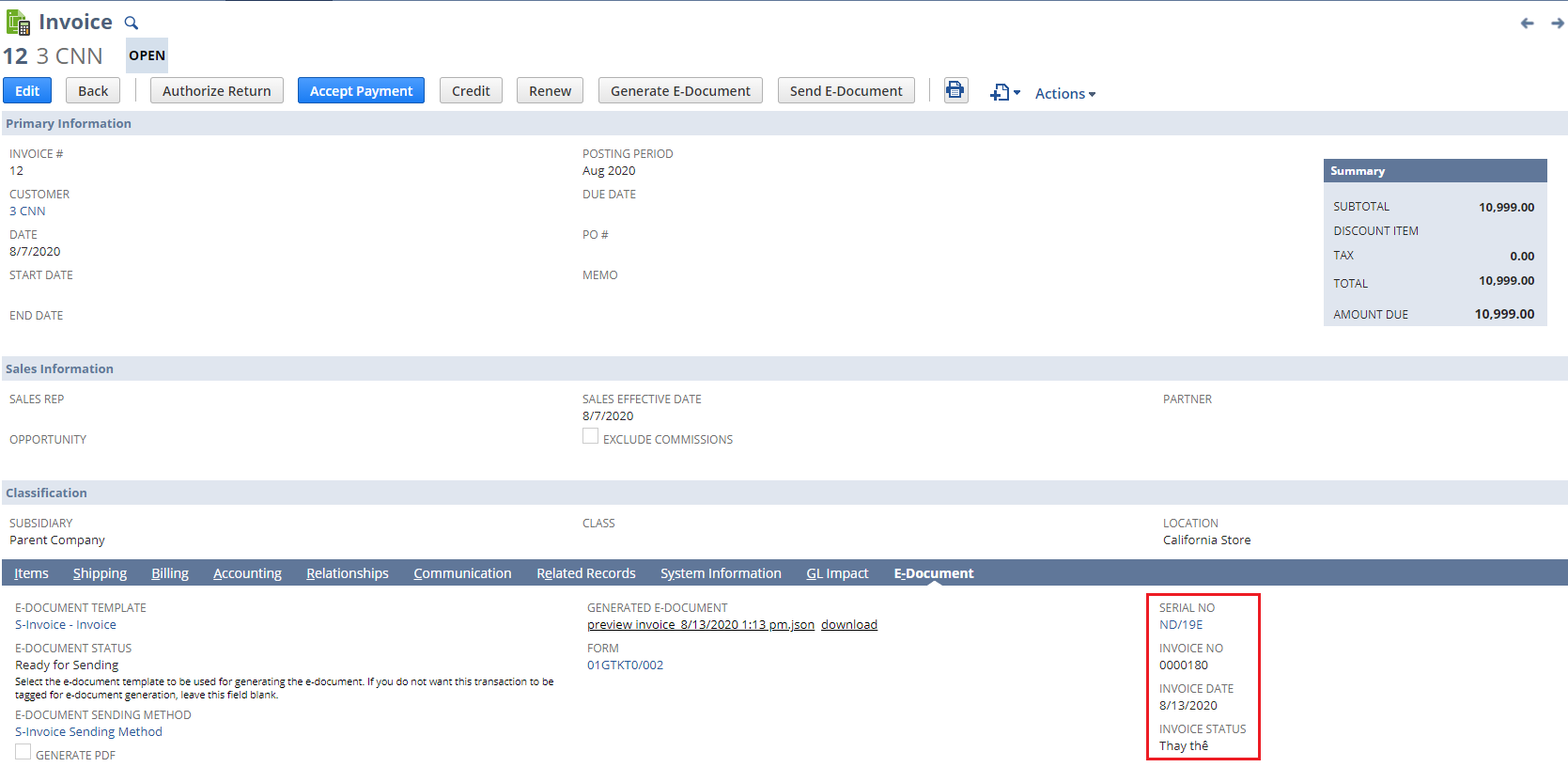The image size is (1568, 767).
Task: Click the Edit button
Action: pos(27,91)
